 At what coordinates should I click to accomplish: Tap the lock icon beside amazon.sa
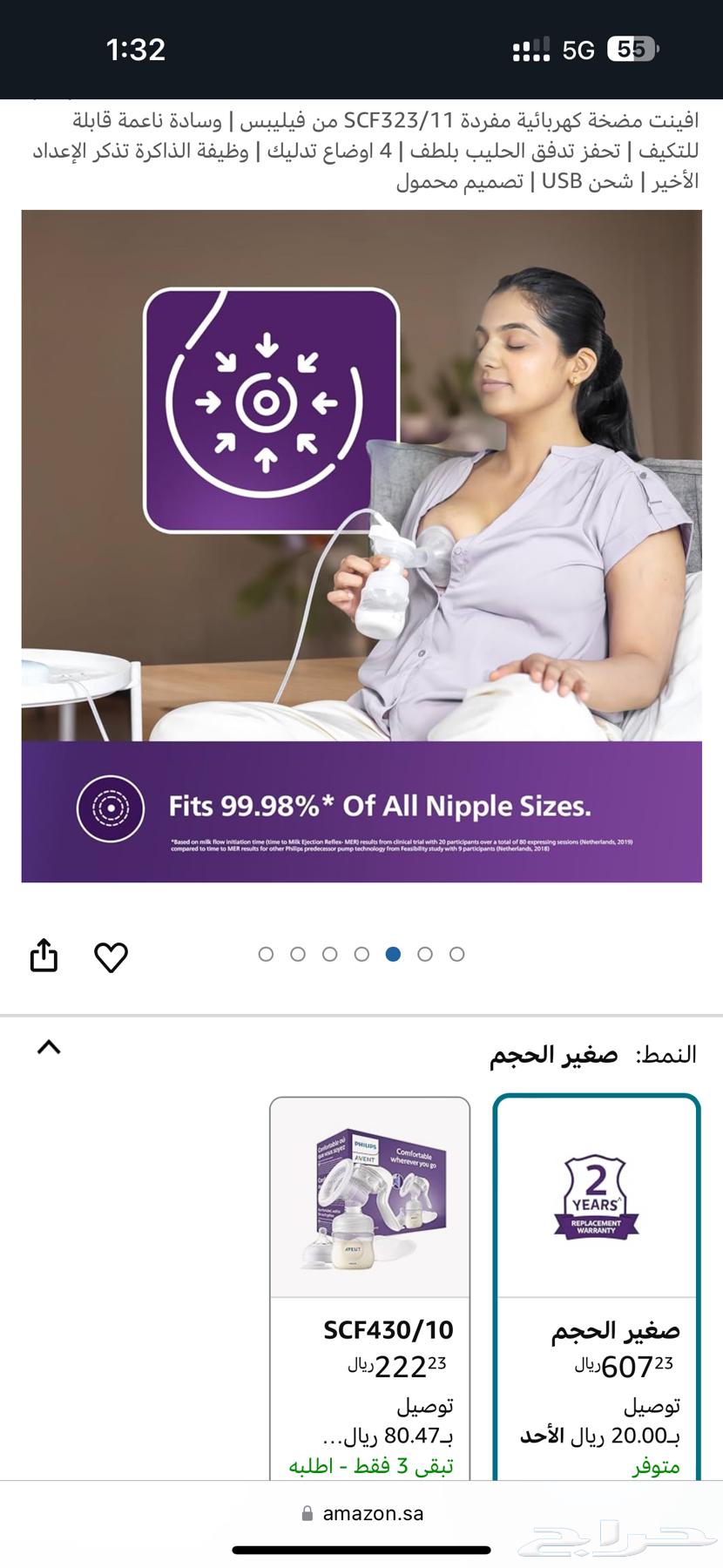(x=307, y=1514)
